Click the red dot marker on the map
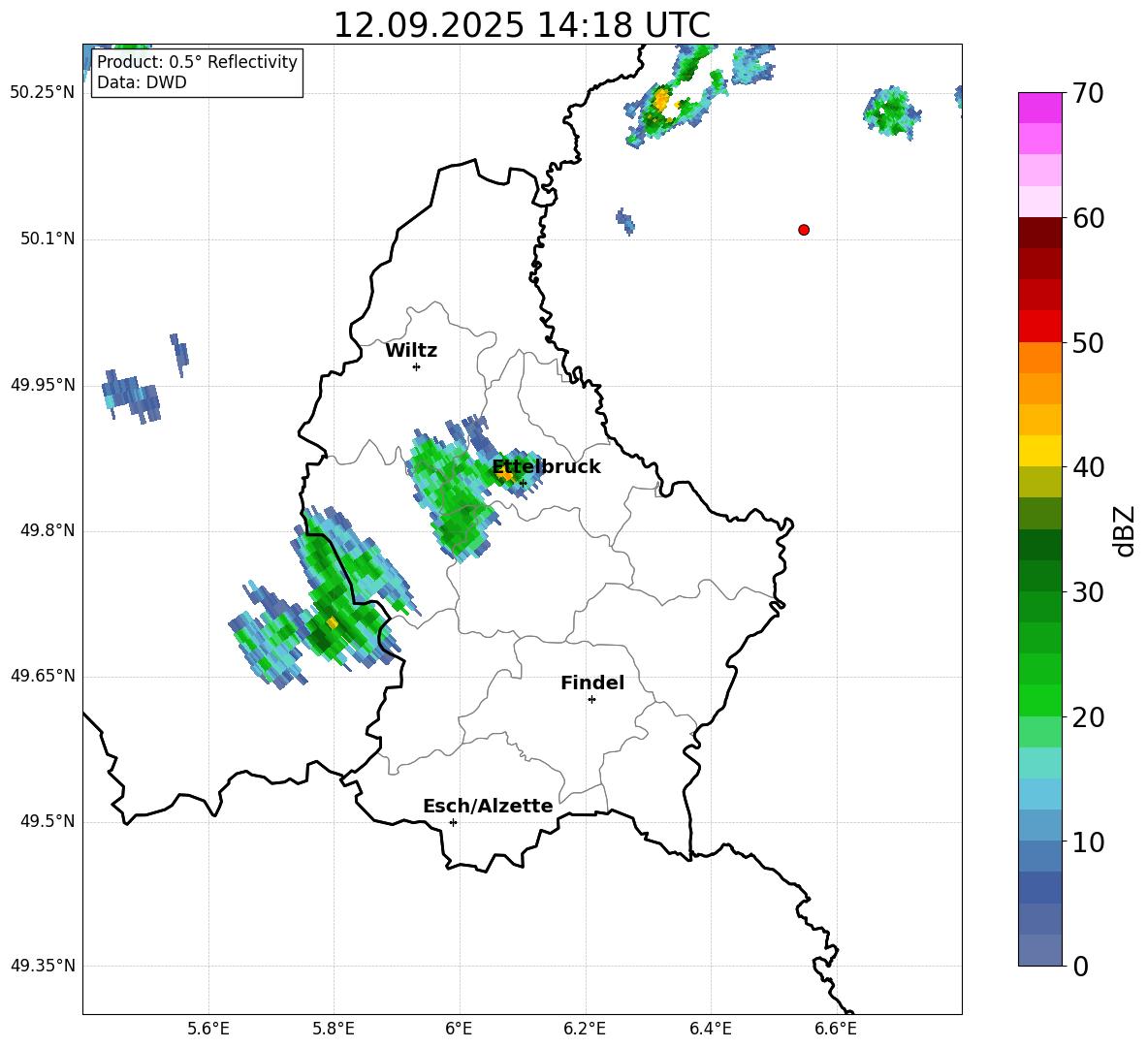Image resolution: width=1148 pixels, height=1048 pixels. coord(804,230)
